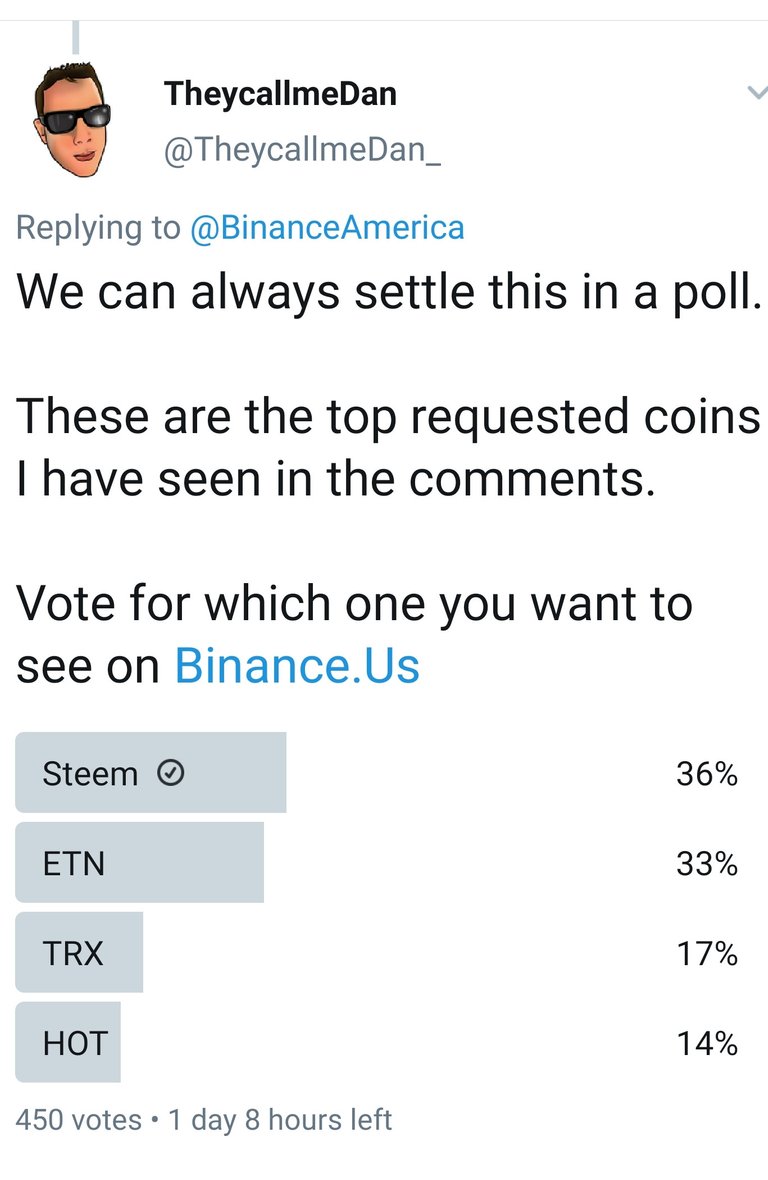Click the 14% result for HOT
This screenshot has height=1180, width=768.
706,1044
